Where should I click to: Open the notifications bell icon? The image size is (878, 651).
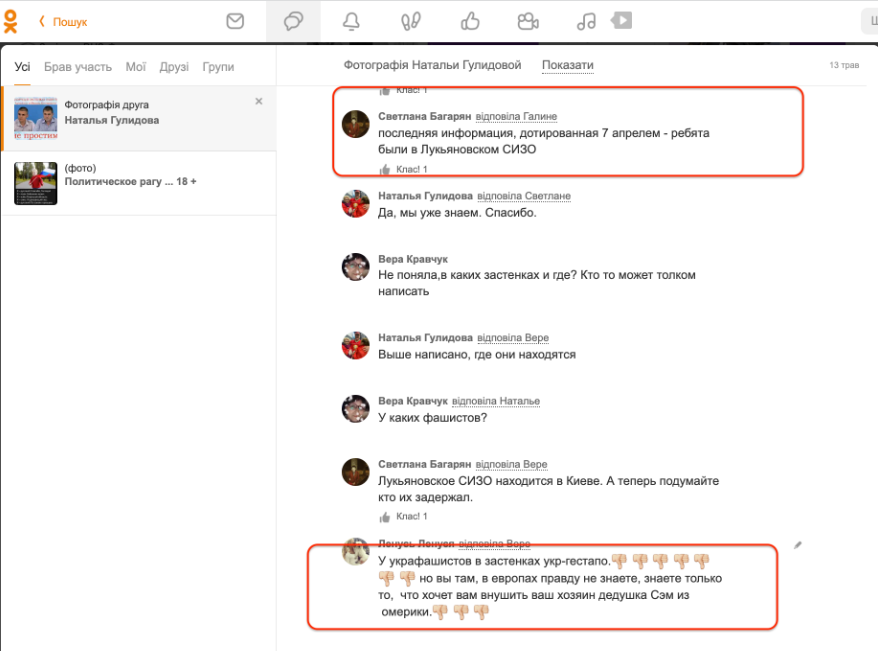[x=352, y=21]
